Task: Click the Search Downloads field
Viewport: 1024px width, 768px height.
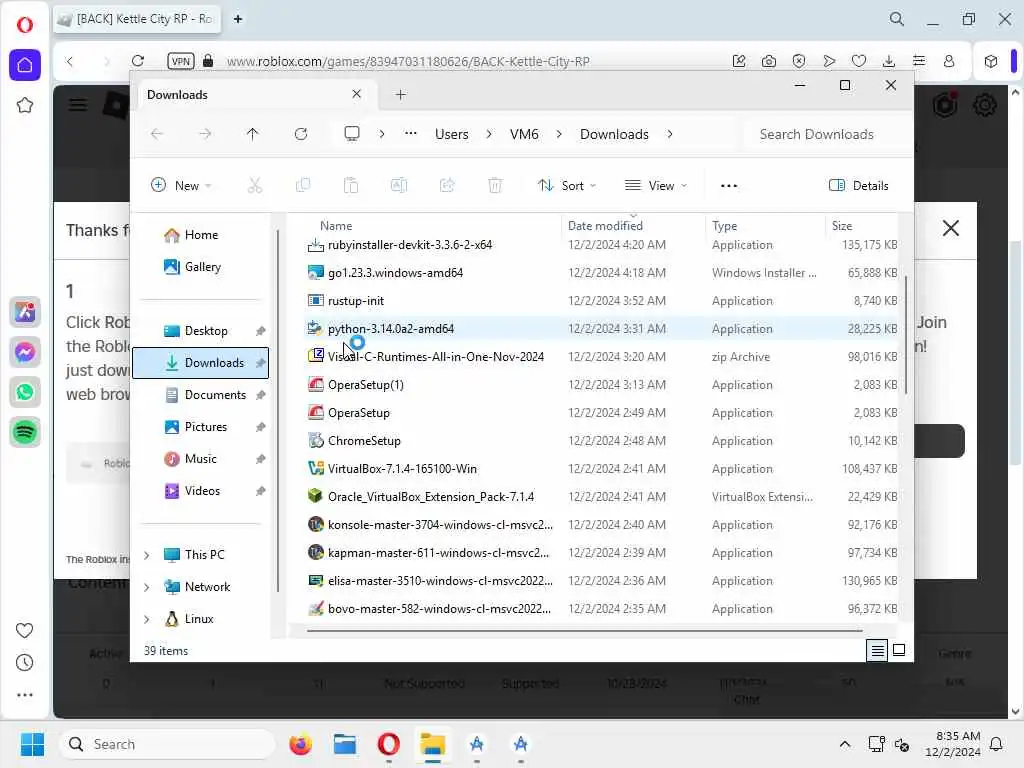Action: (825, 134)
